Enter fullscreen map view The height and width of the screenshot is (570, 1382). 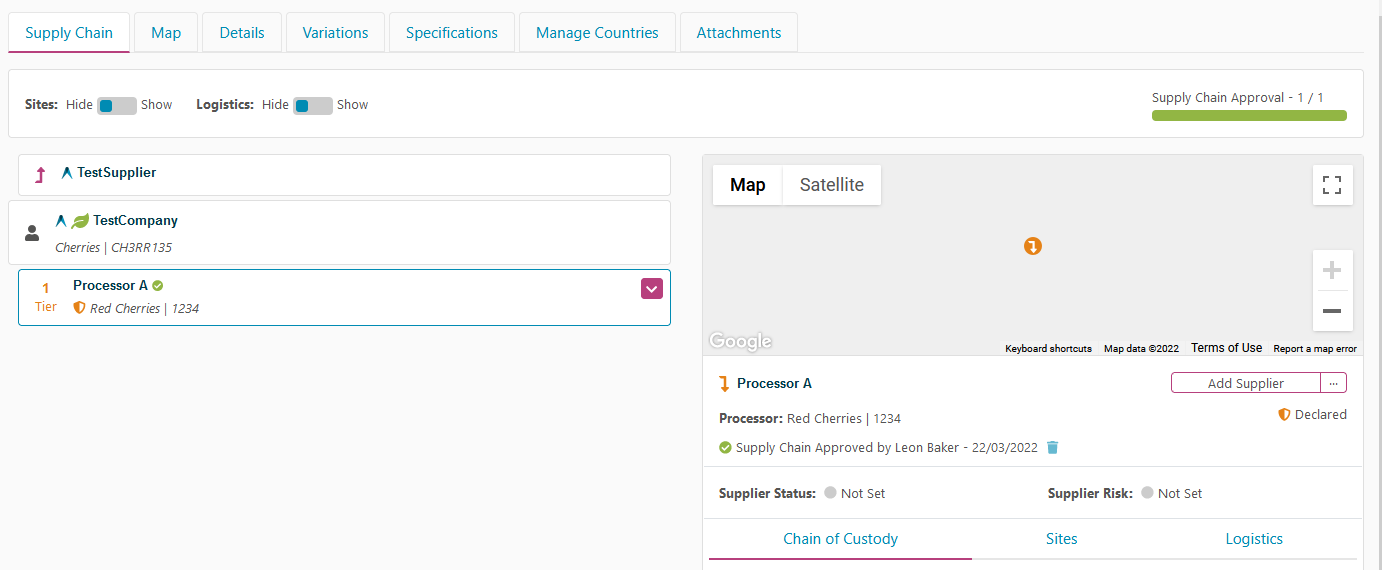pos(1332,185)
